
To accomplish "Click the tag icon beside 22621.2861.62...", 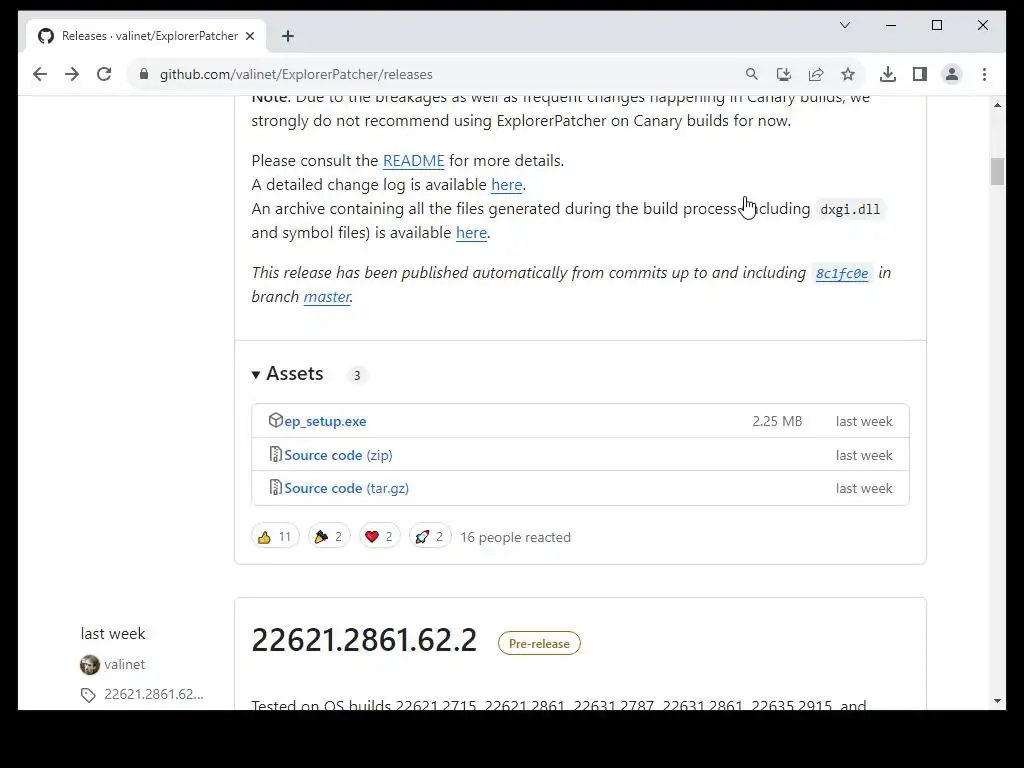I will [88, 696].
